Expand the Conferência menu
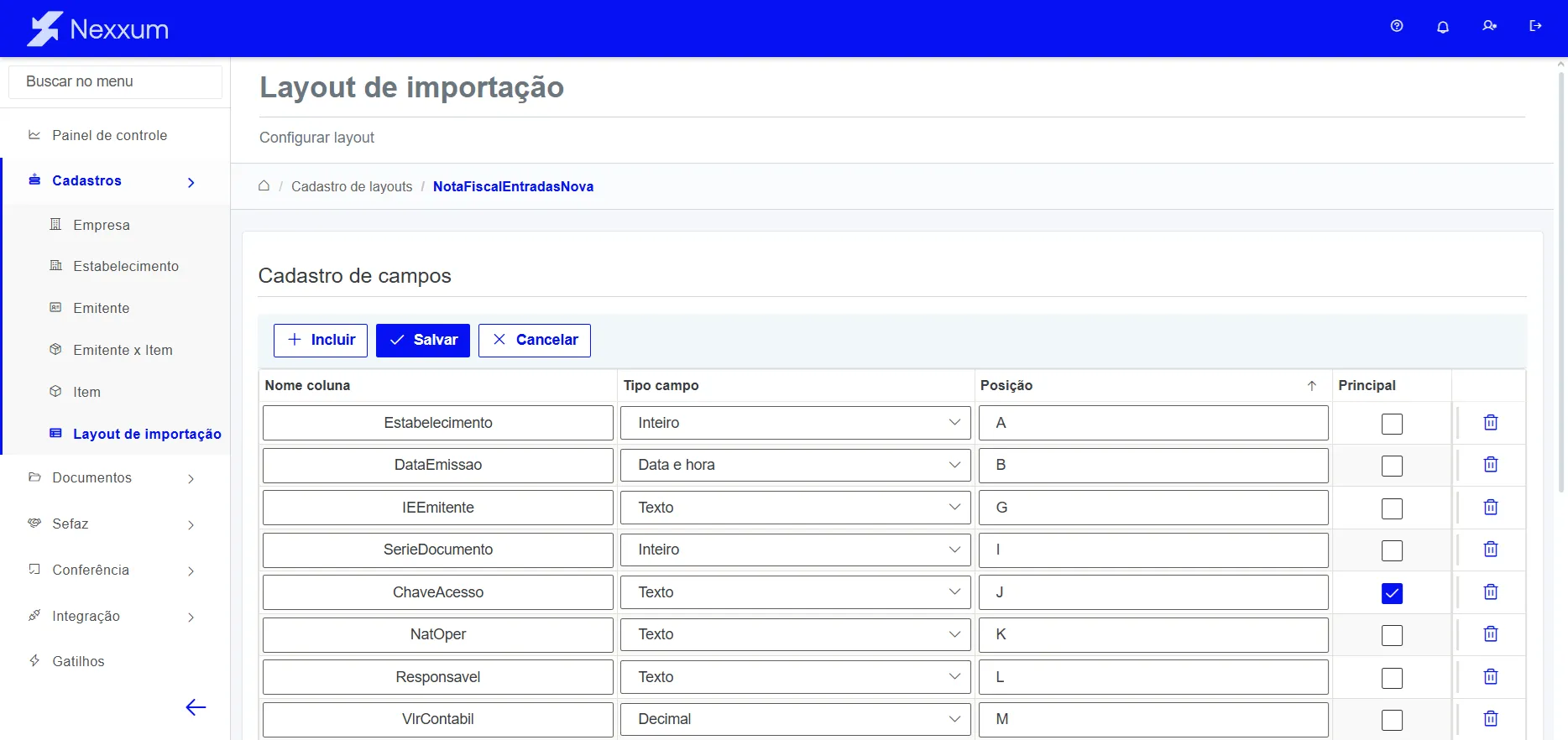Screen dimensions: 1568x740 tap(115, 570)
